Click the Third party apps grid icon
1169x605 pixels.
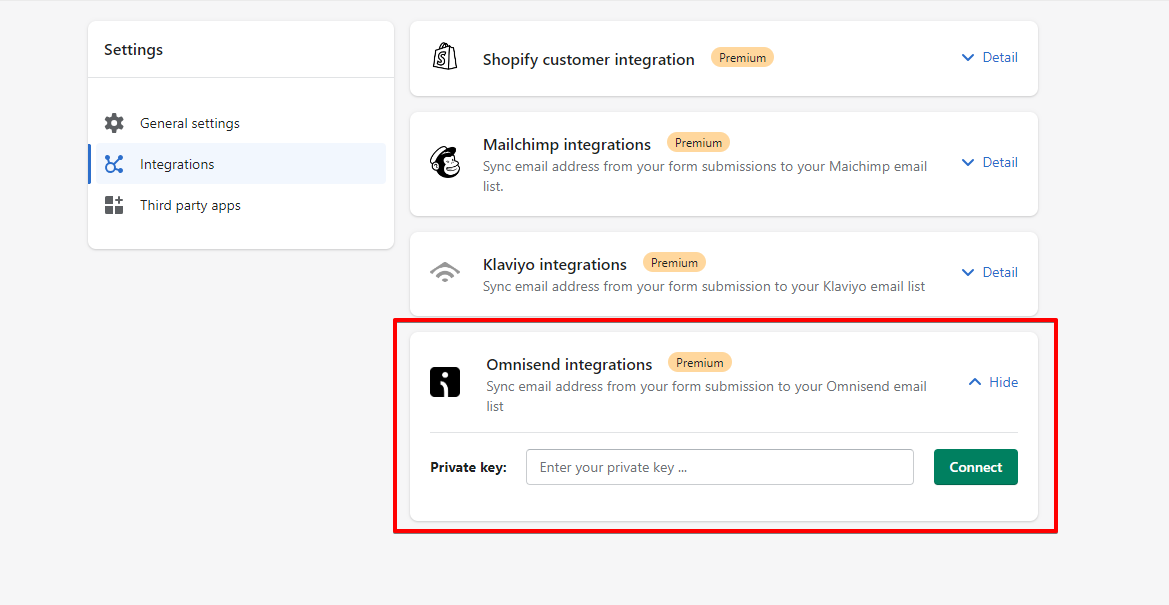point(114,205)
